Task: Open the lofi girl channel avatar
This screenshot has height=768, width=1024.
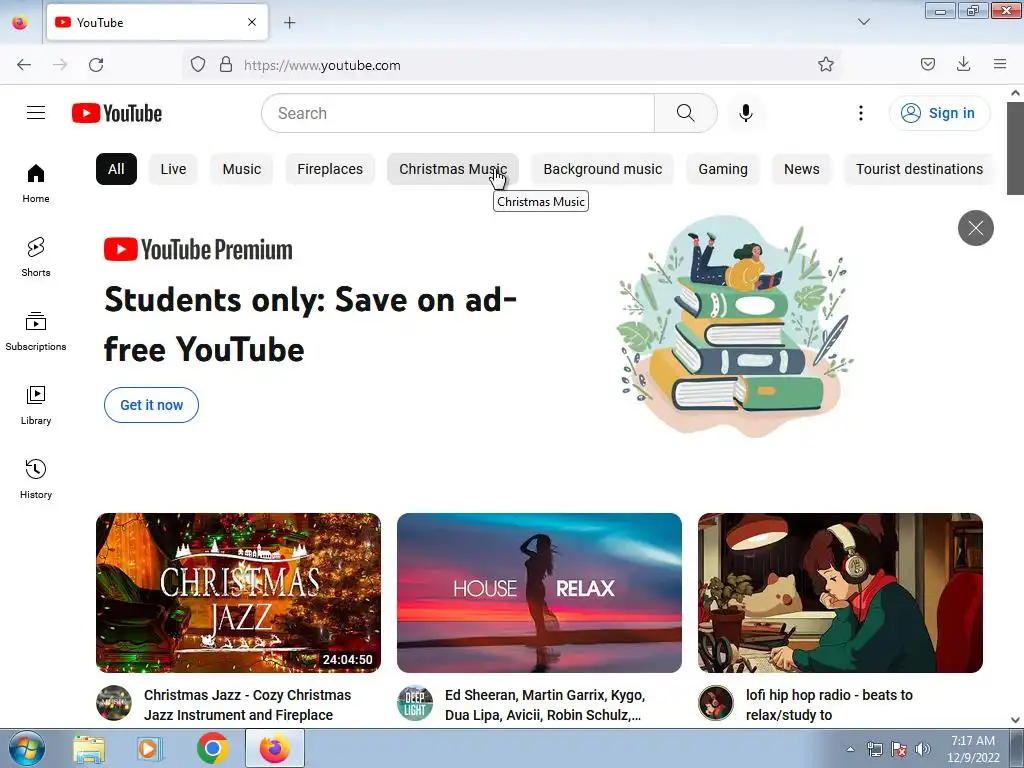Action: pos(716,703)
